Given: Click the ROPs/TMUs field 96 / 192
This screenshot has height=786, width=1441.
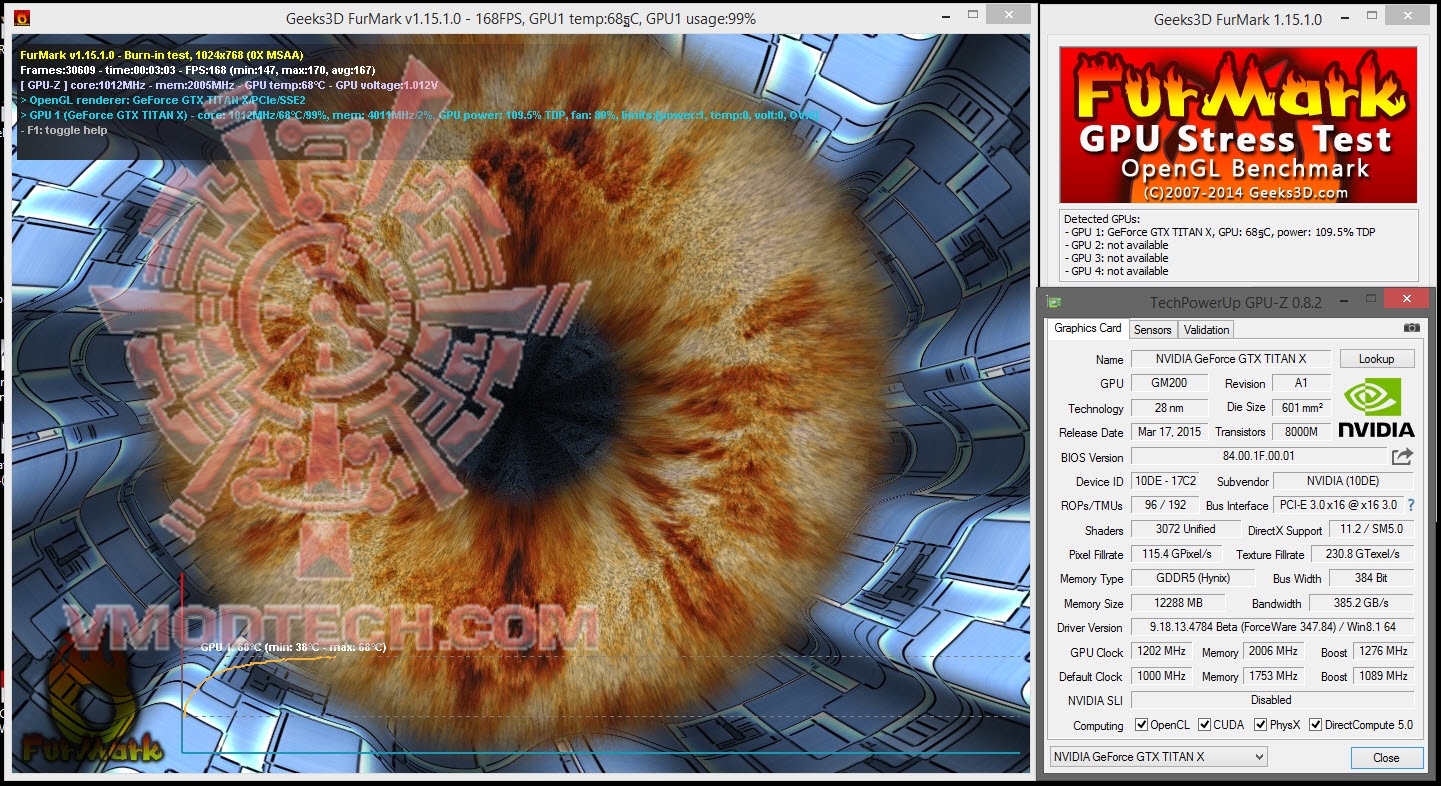Looking at the screenshot, I should 1165,505.
